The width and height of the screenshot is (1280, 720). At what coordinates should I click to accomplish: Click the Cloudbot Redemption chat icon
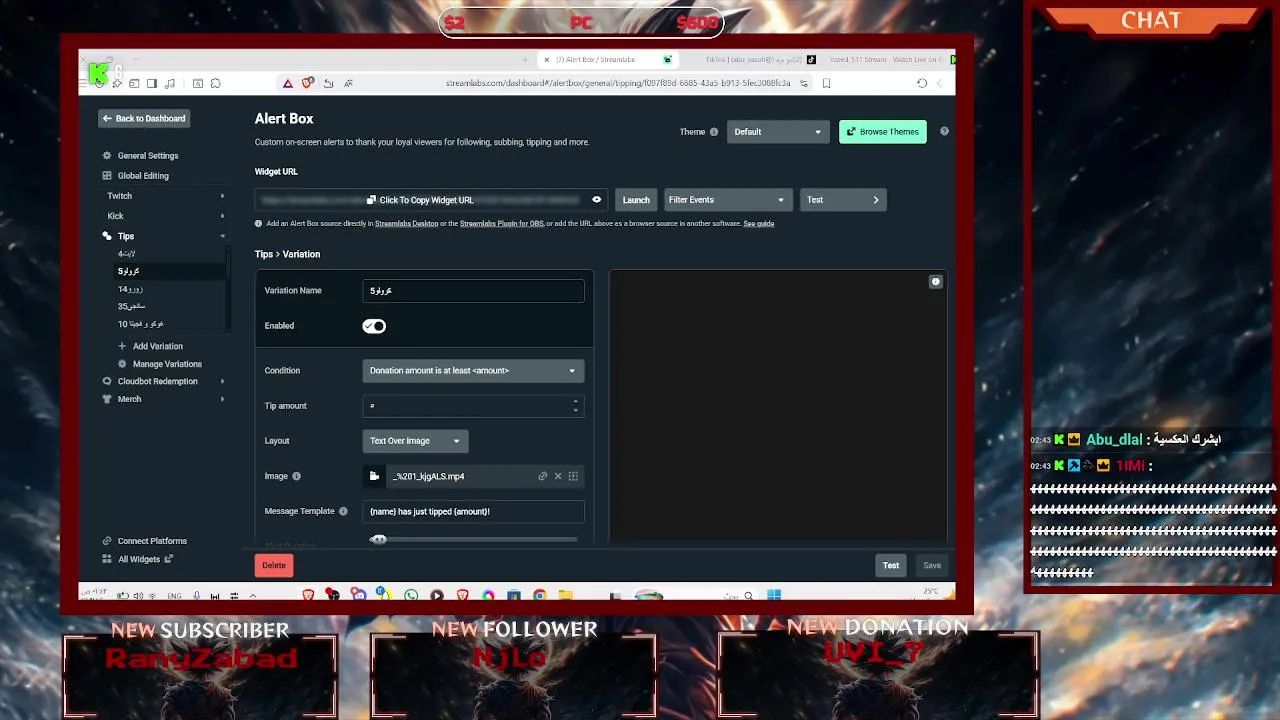tap(107, 381)
